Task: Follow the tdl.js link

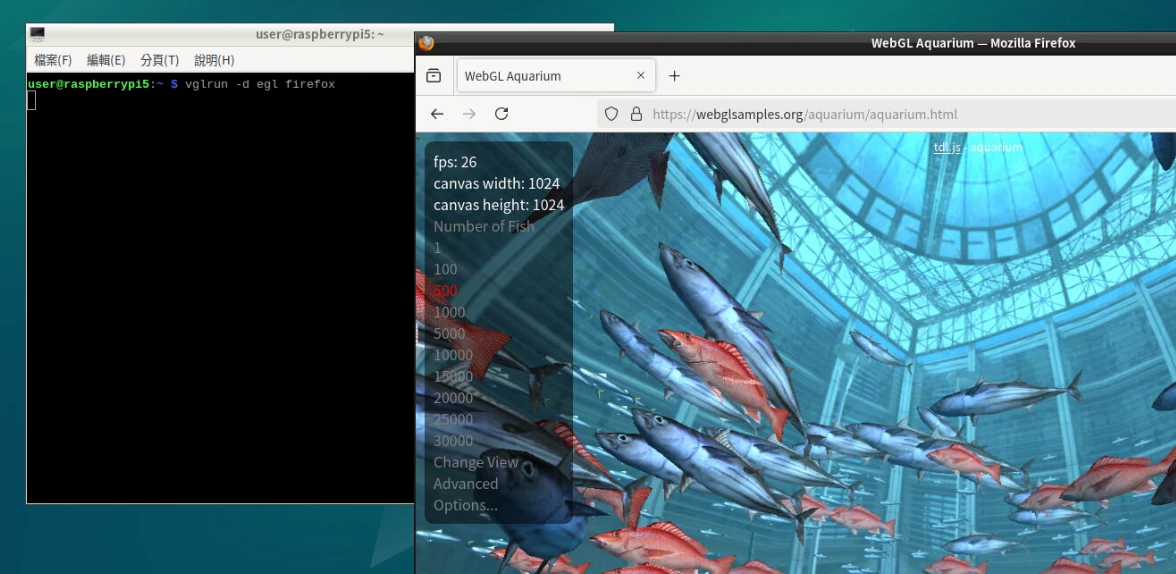Action: [x=946, y=147]
